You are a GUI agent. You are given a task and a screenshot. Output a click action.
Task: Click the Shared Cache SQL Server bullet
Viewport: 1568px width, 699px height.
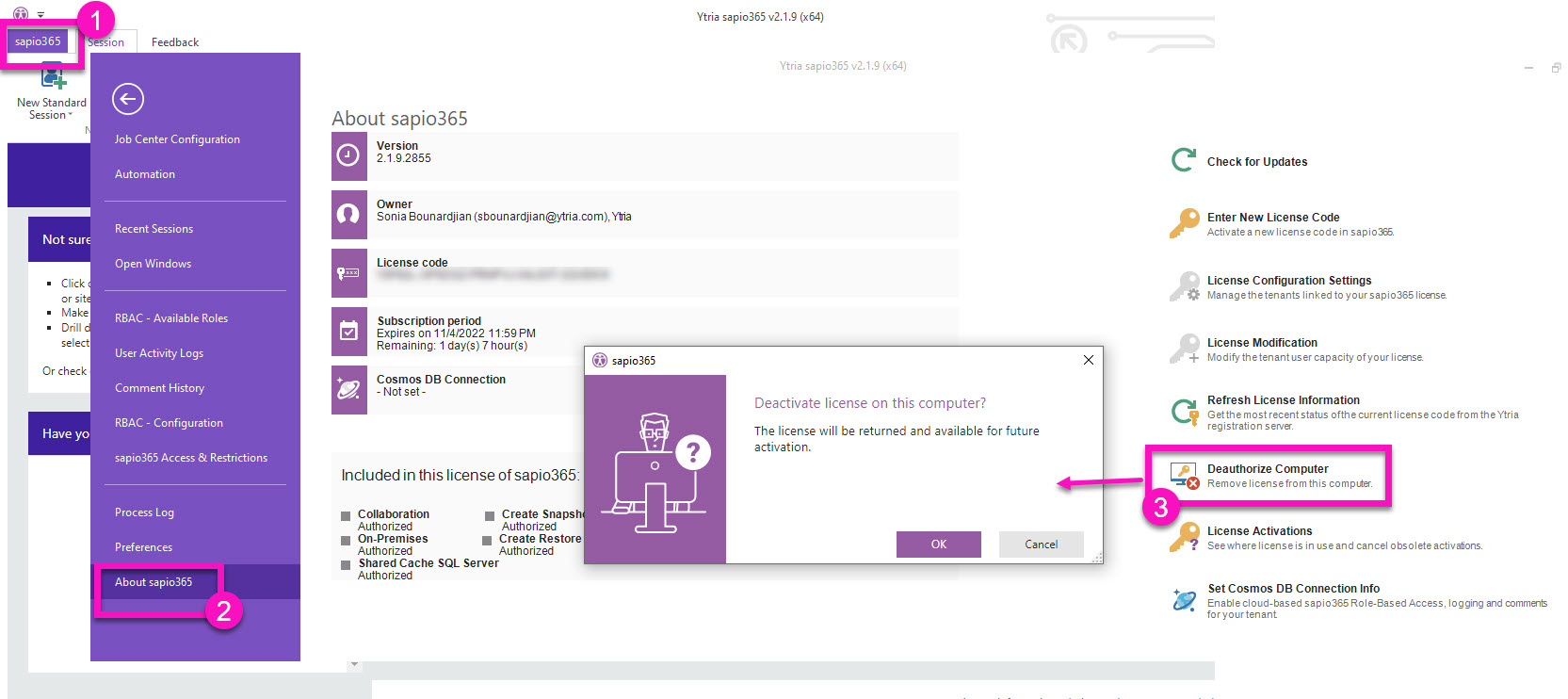point(346,564)
